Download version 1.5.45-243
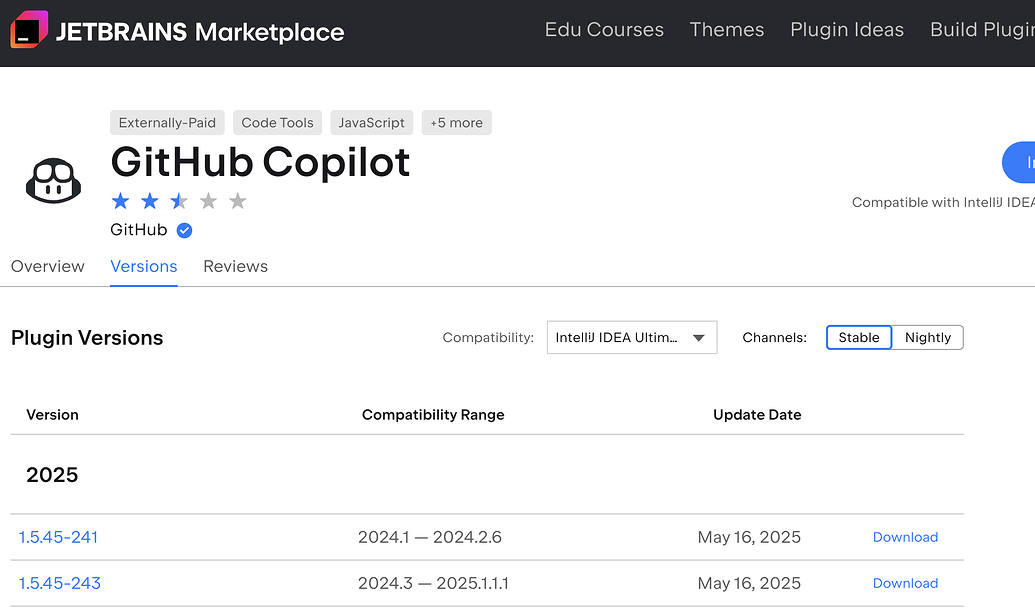 pyautogui.click(x=905, y=583)
